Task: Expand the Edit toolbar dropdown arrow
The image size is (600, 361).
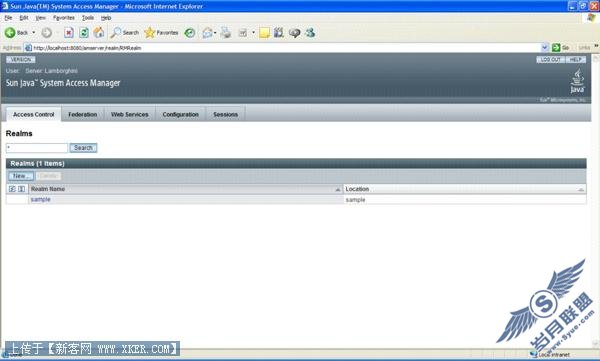Action: pos(253,33)
